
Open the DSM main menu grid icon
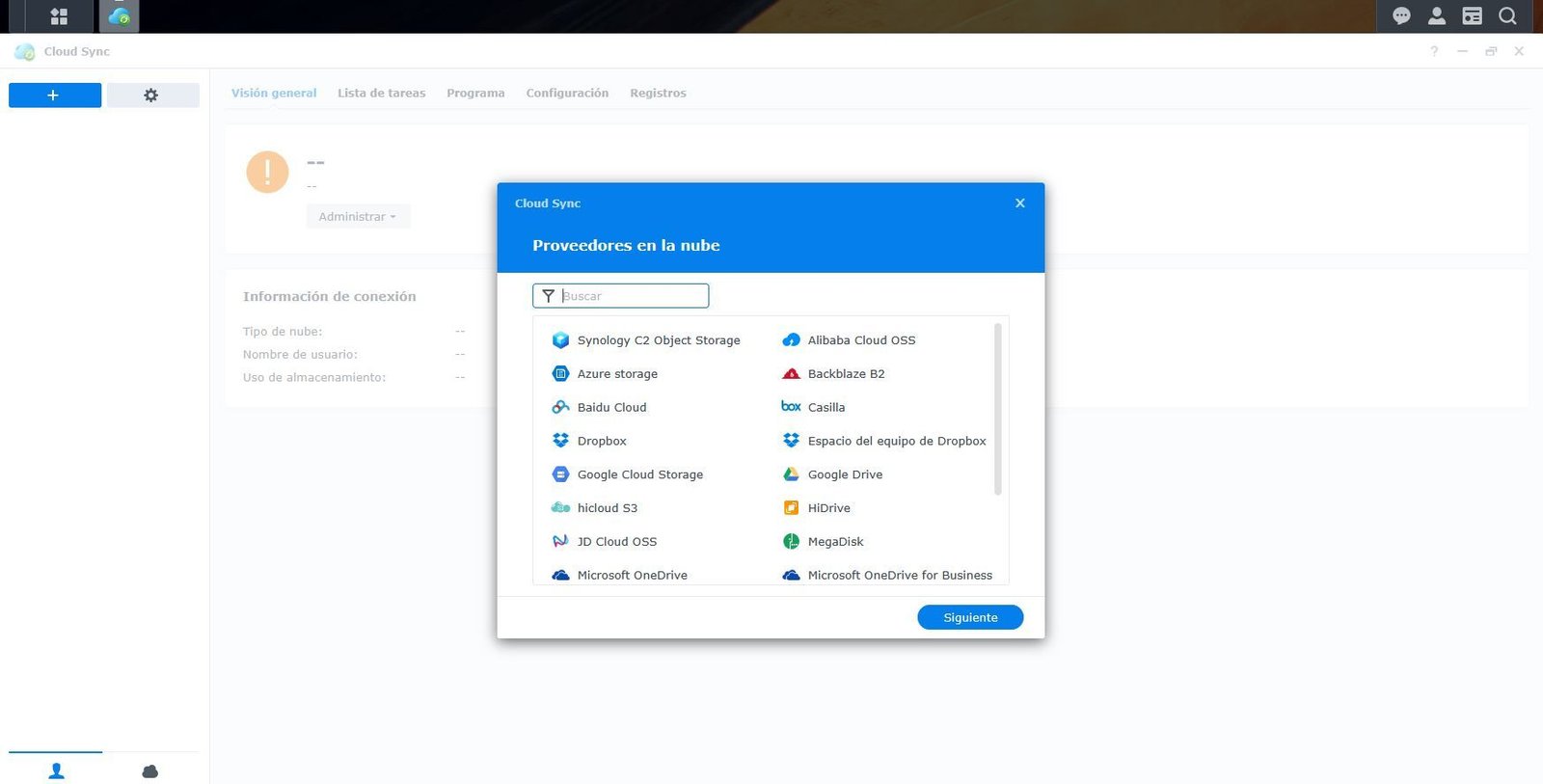click(x=59, y=16)
